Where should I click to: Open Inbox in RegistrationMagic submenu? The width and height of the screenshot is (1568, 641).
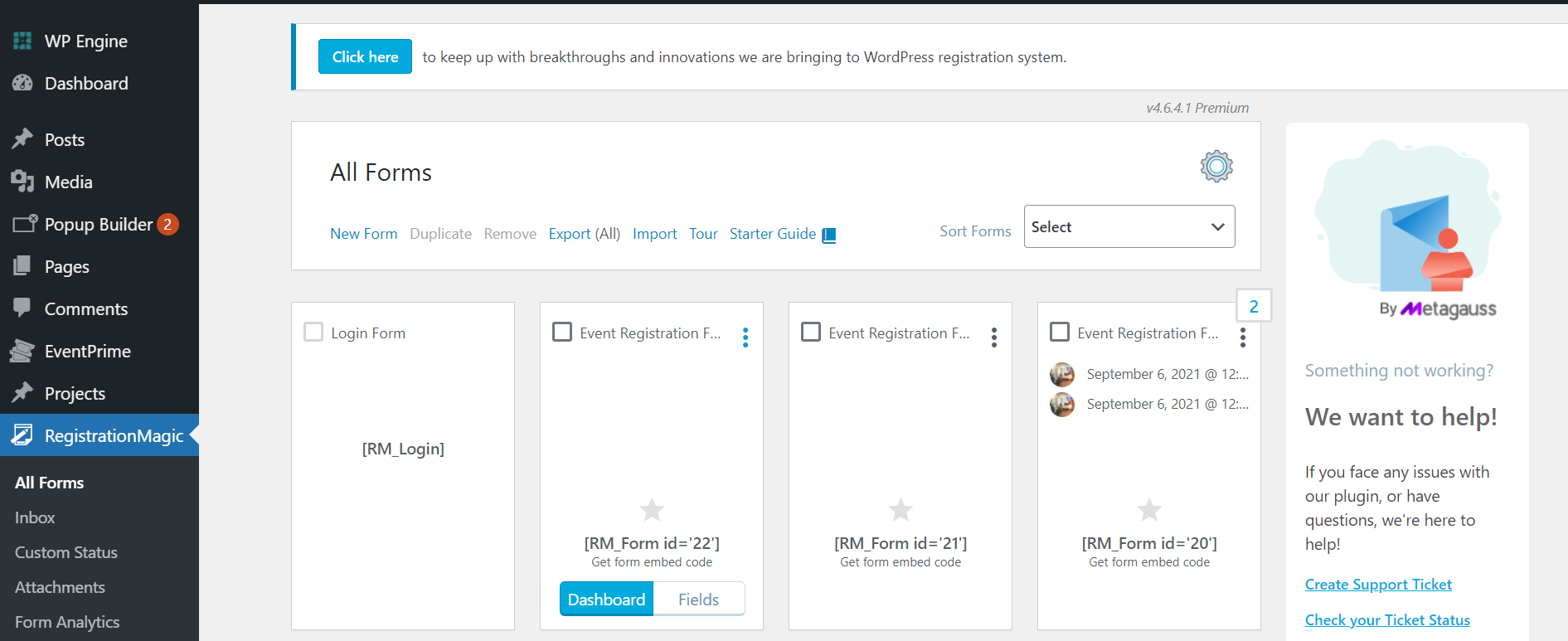(35, 517)
